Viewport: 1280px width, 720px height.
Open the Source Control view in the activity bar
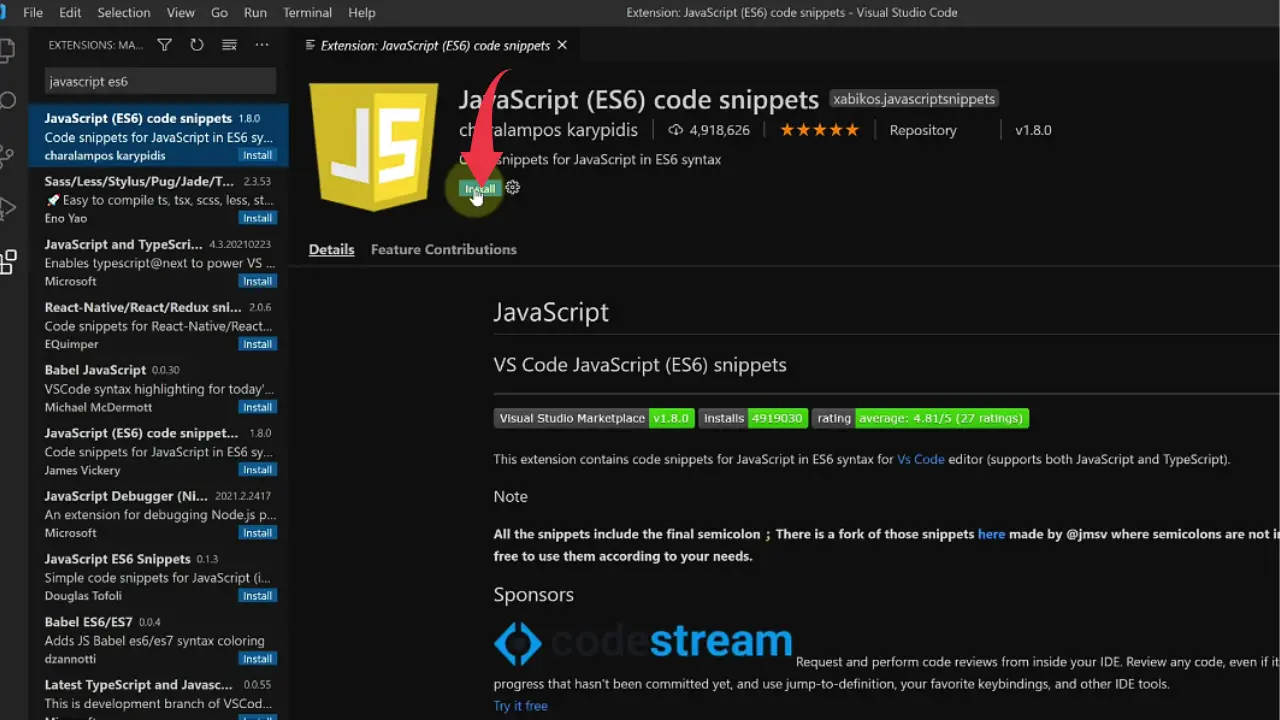pyautogui.click(x=7, y=155)
